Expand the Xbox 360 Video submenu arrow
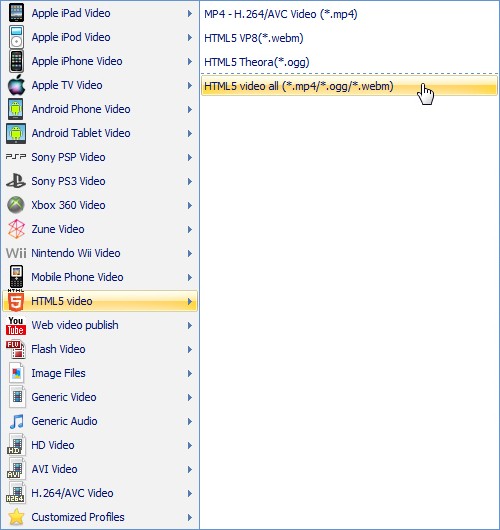This screenshot has height=530, width=500. 190,206
